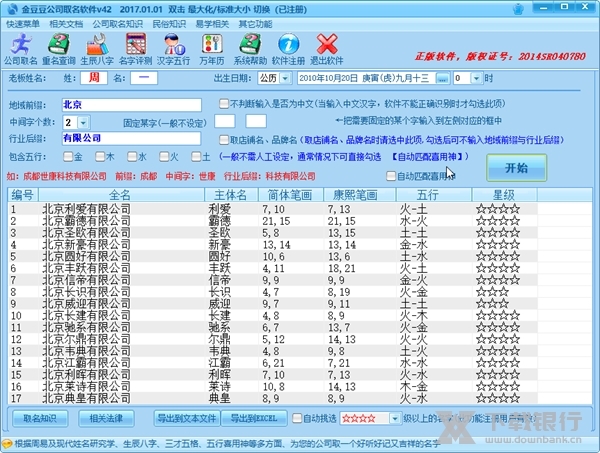
Task: Click 行业后缀 field with 有限公司
Action: tap(131, 139)
